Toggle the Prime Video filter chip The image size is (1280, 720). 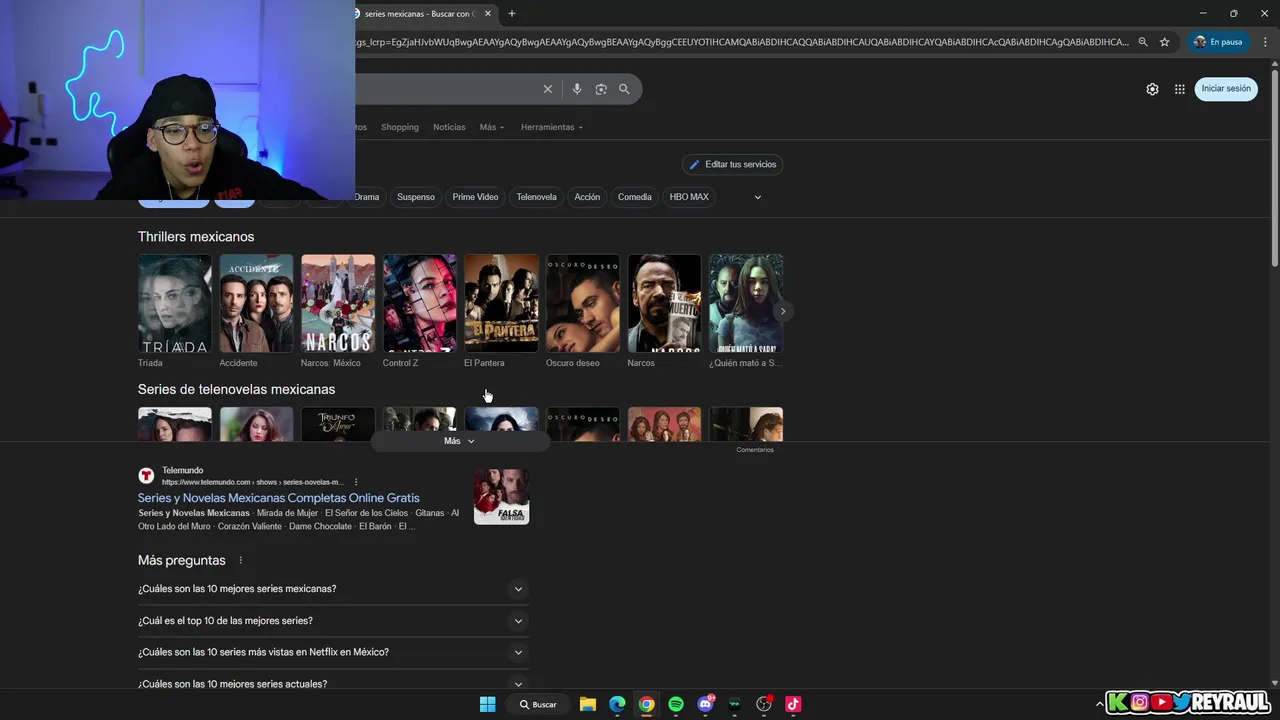[x=475, y=197]
